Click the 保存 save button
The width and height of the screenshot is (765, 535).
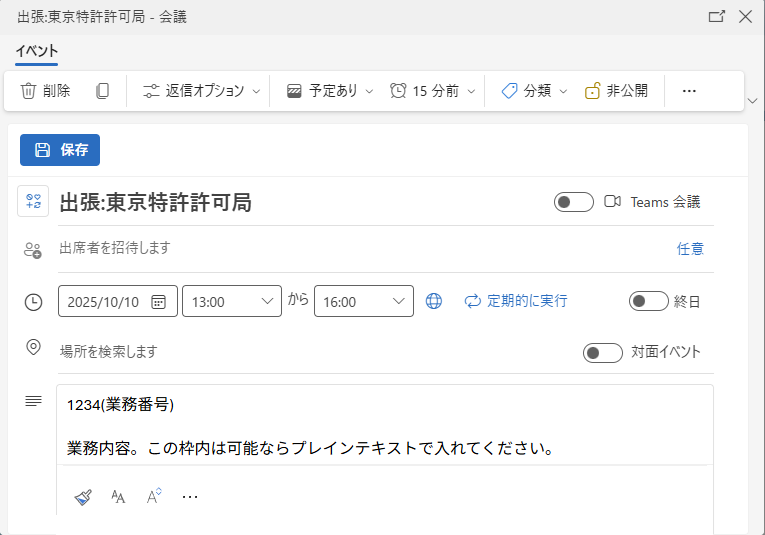[60, 150]
